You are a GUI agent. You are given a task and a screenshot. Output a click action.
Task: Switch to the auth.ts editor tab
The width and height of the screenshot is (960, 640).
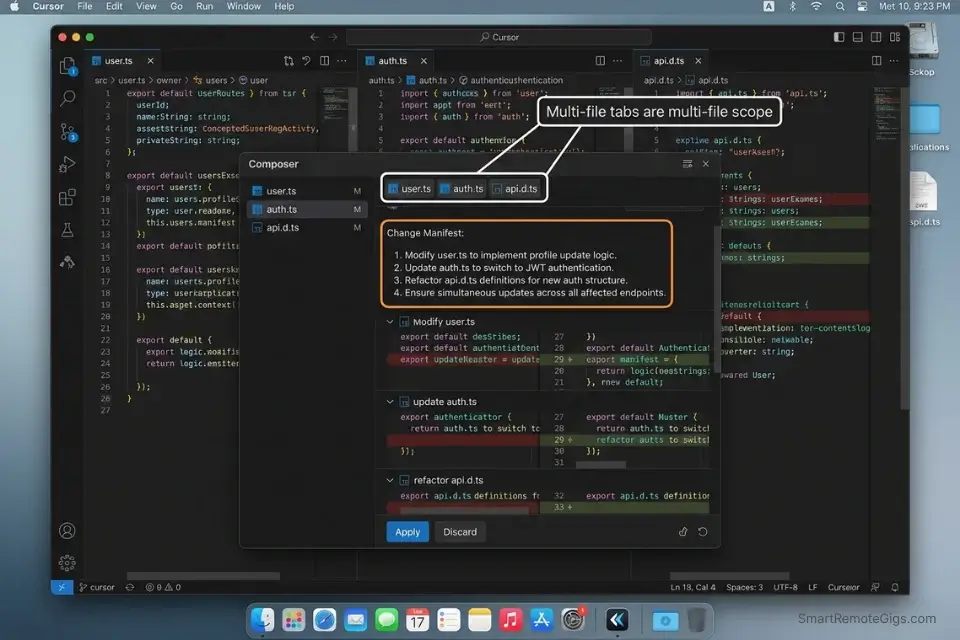pyautogui.click(x=392, y=60)
